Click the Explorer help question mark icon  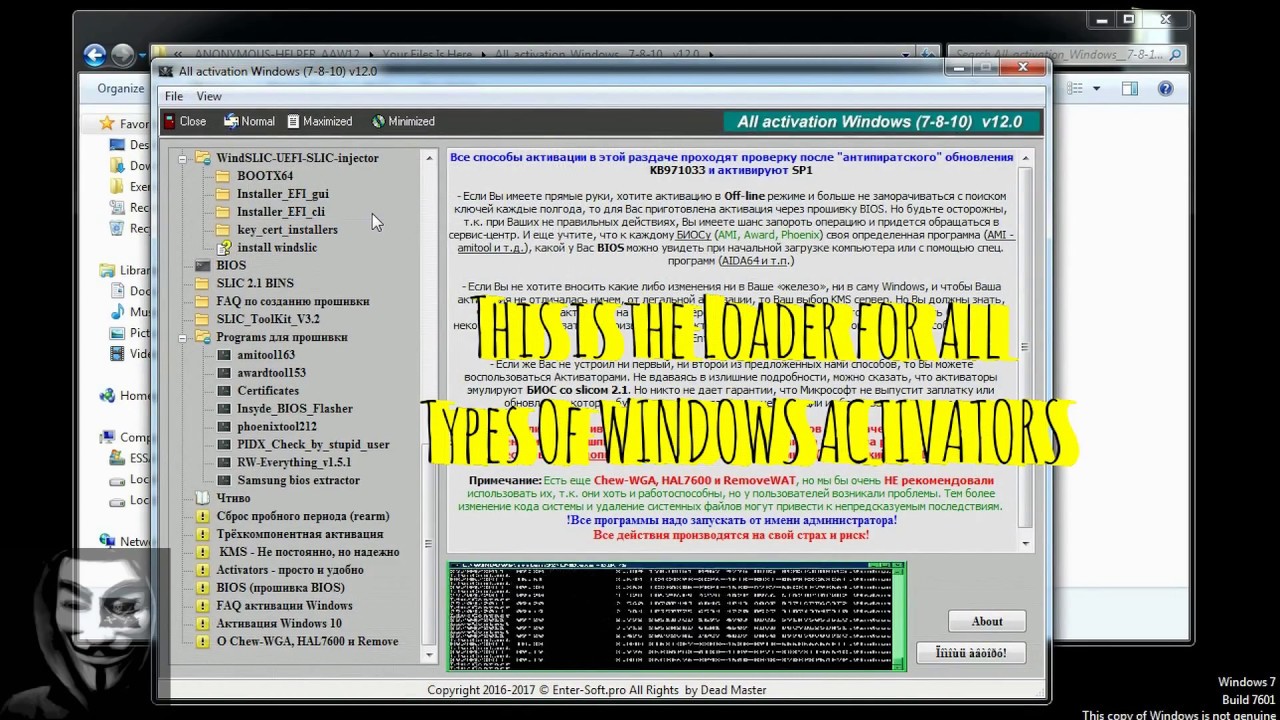1165,88
